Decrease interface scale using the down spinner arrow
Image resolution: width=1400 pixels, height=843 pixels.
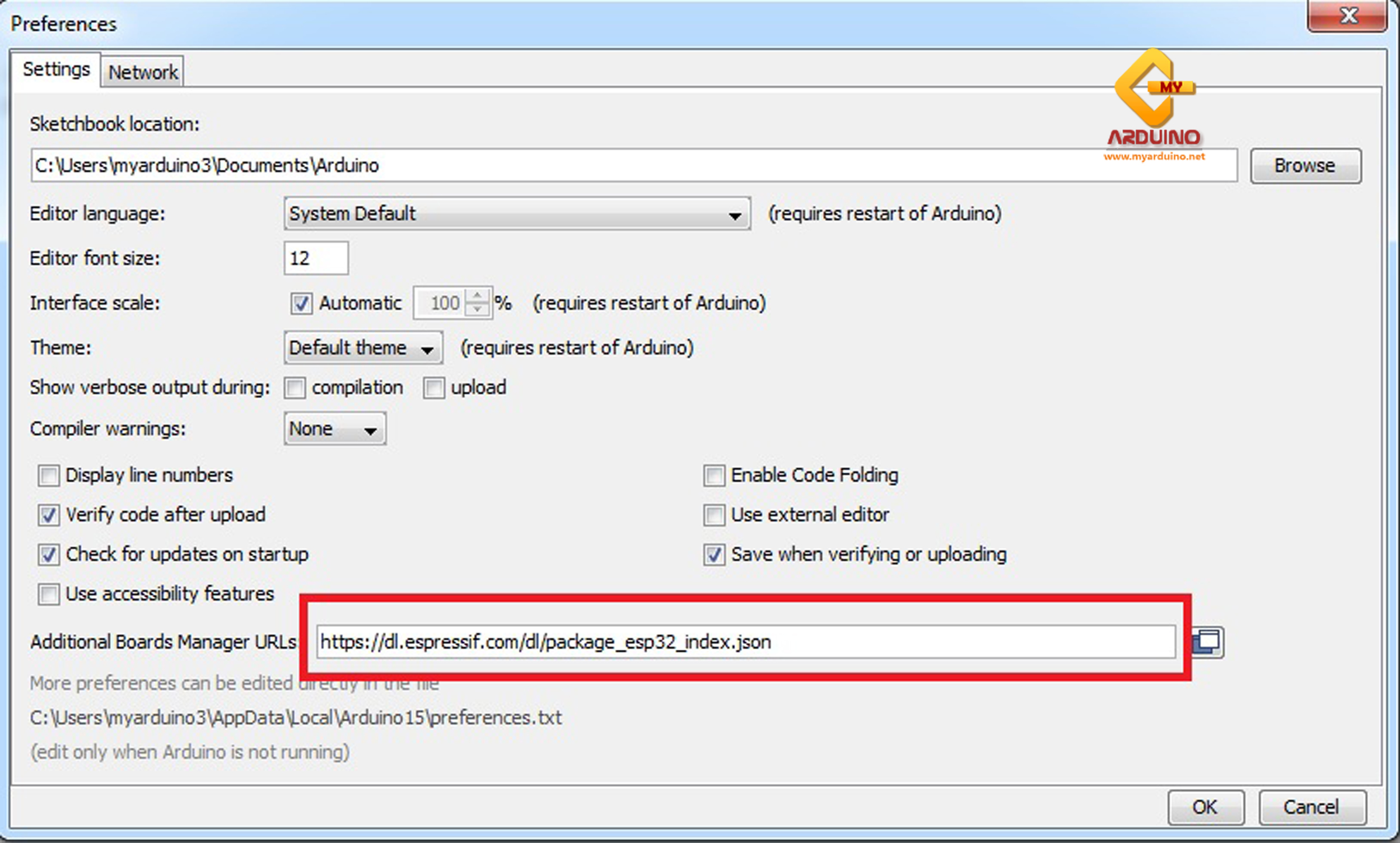pos(478,310)
